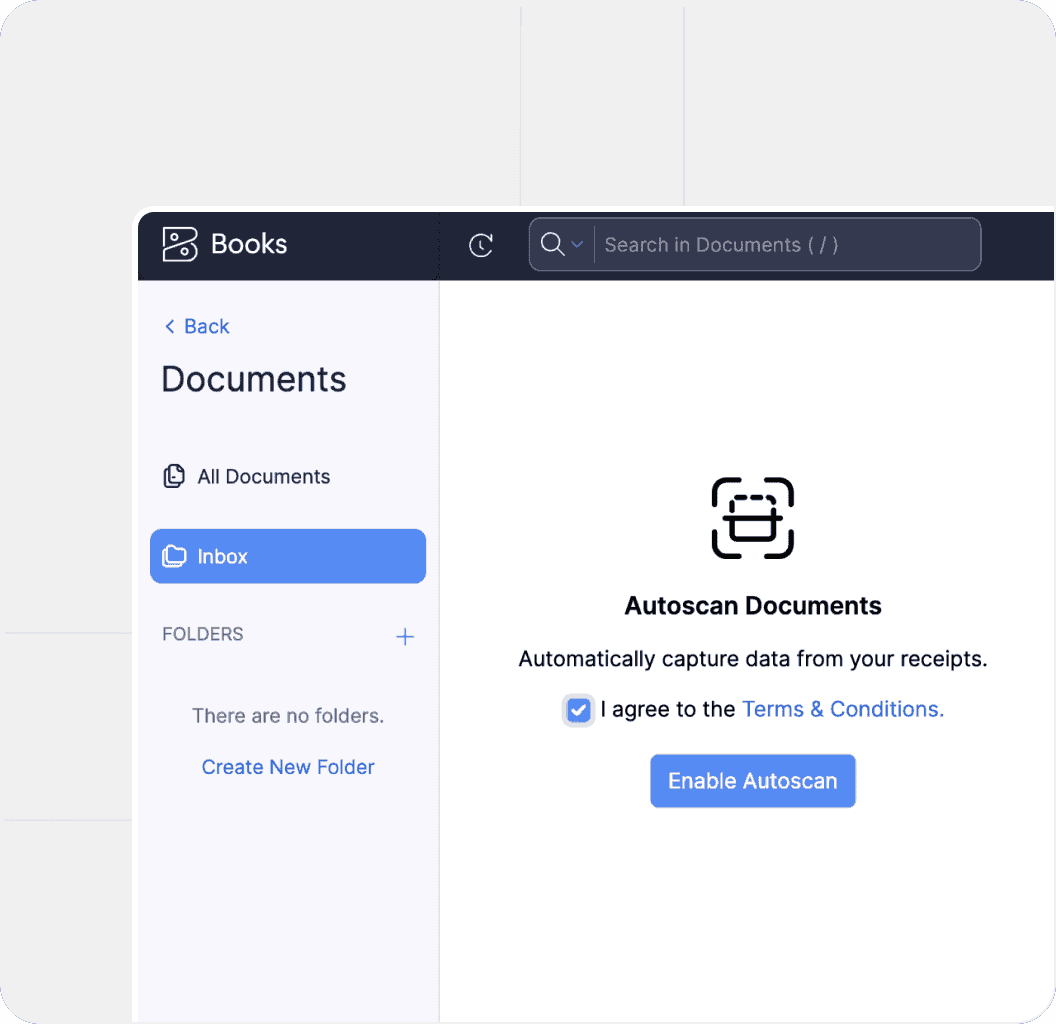Select All Documents in the sidebar
This screenshot has height=1024, width=1056.
coord(263,477)
